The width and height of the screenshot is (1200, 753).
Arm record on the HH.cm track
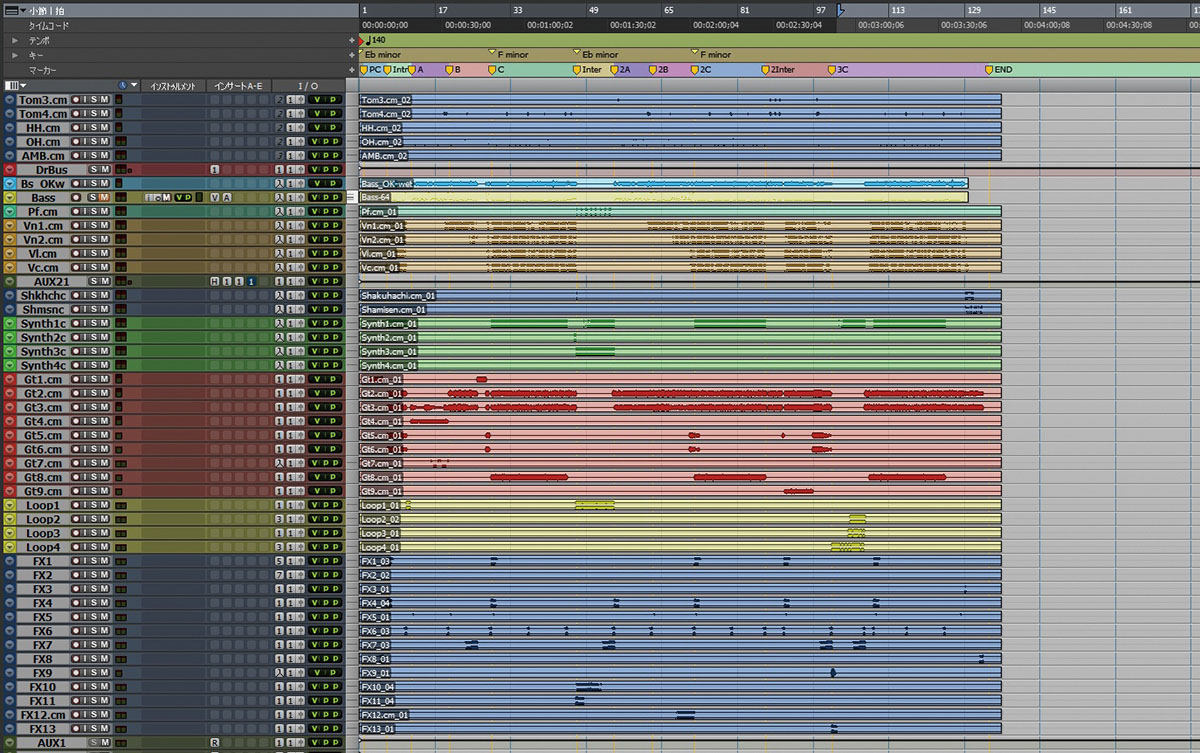pos(76,128)
